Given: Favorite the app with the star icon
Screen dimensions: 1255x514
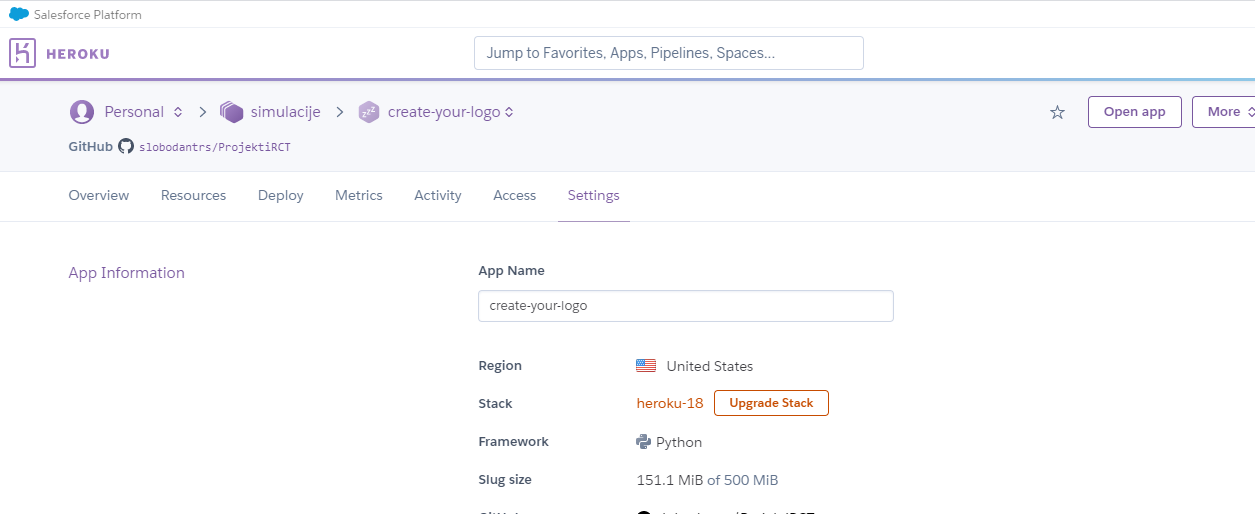Looking at the screenshot, I should (x=1057, y=112).
